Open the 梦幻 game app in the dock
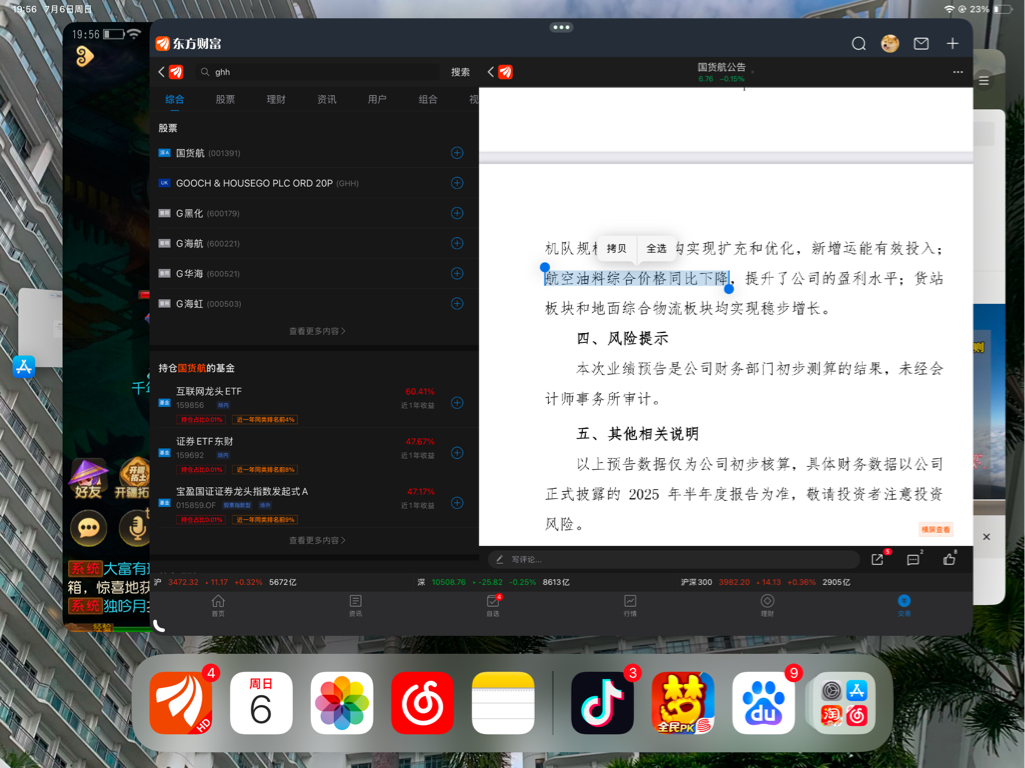The image size is (1025, 768). click(x=683, y=703)
